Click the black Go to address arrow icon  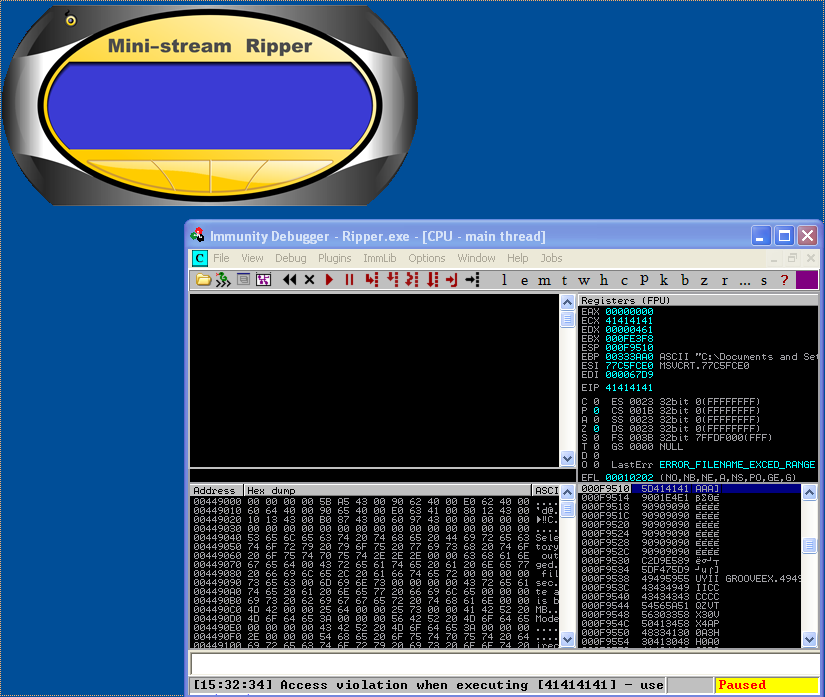472,280
